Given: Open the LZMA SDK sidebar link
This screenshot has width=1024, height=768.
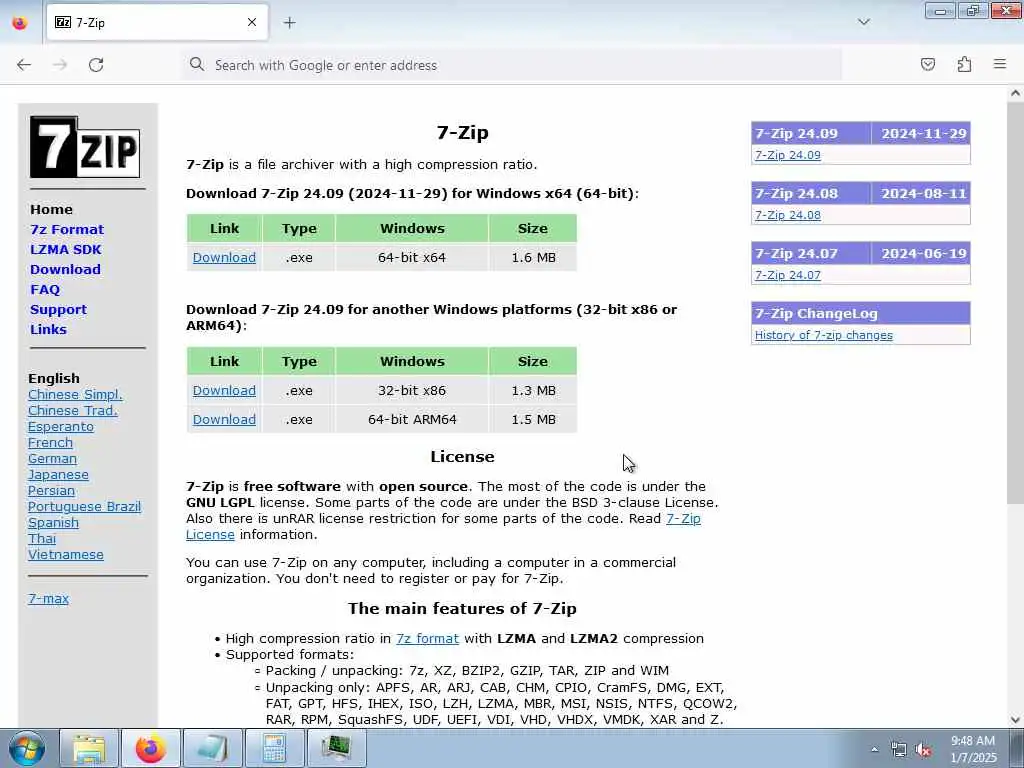Looking at the screenshot, I should (65, 249).
